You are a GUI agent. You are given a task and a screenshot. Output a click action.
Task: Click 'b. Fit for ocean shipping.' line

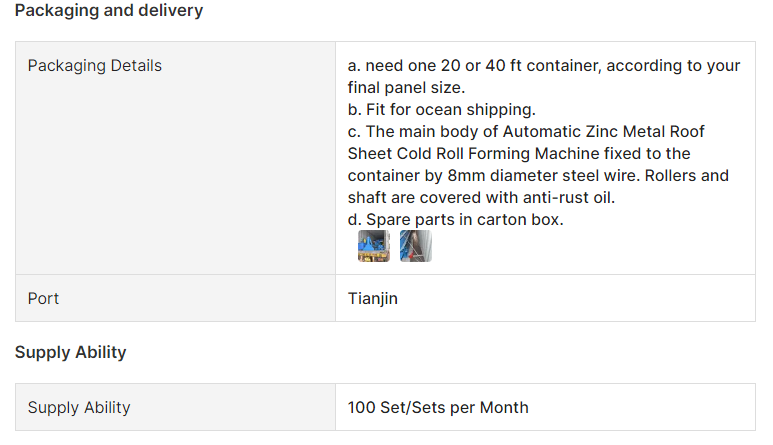click(441, 109)
